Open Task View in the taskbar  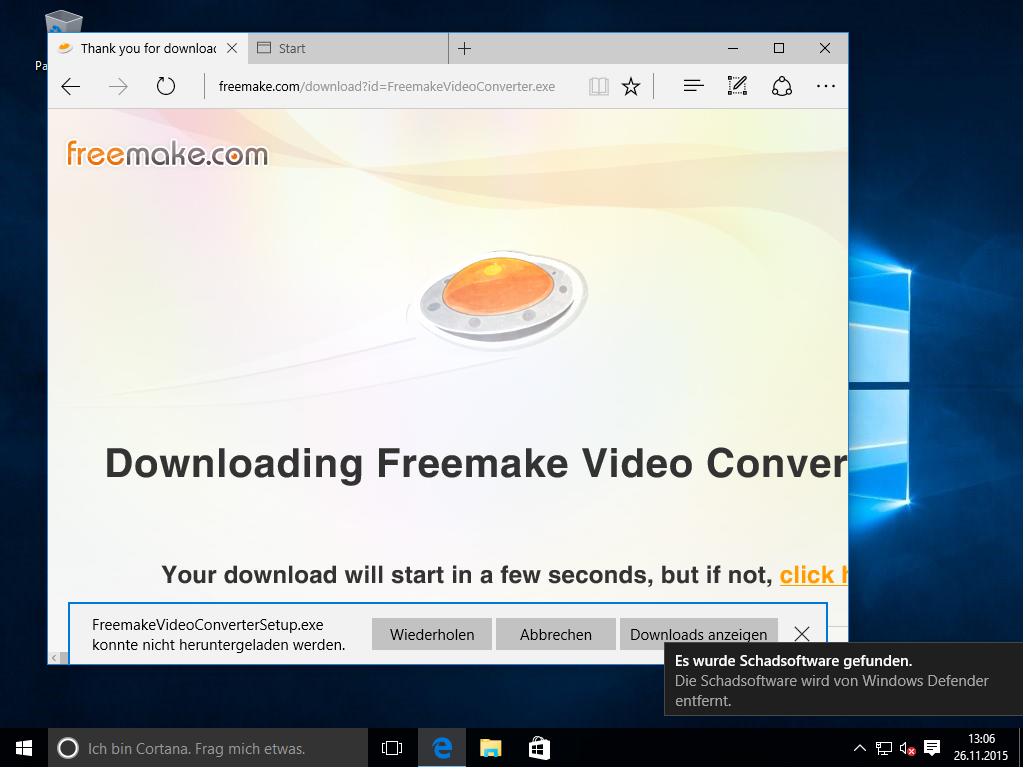click(391, 748)
